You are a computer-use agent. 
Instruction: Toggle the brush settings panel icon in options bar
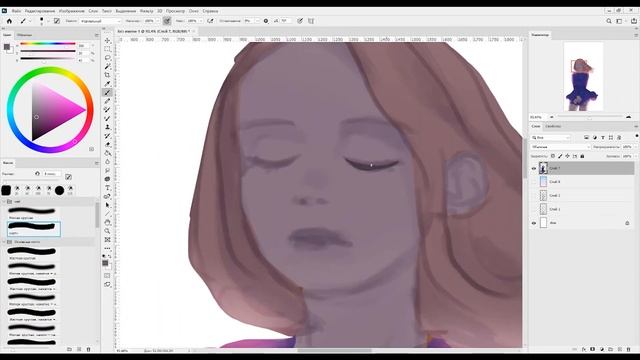click(x=57, y=21)
